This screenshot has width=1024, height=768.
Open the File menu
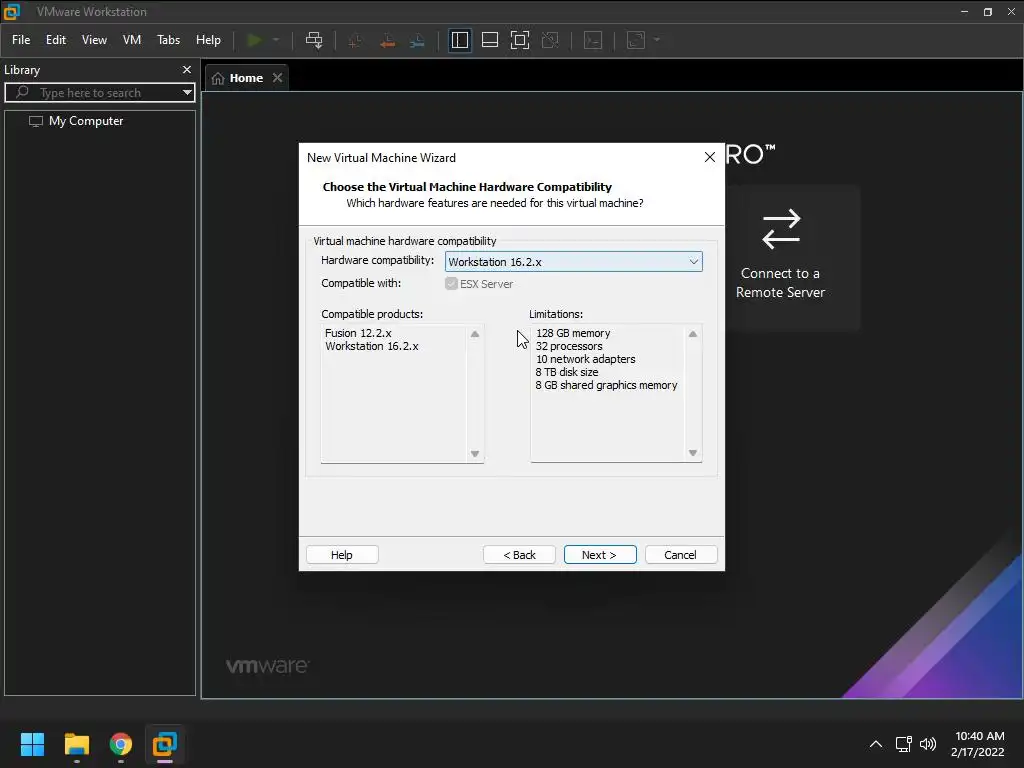coord(21,40)
